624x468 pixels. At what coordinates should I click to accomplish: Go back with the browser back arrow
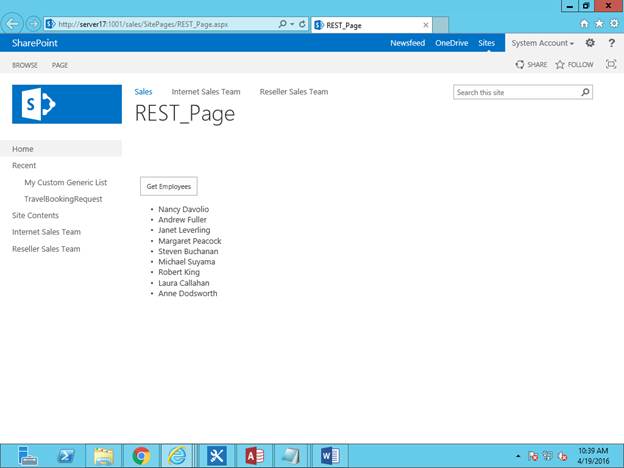(12, 24)
